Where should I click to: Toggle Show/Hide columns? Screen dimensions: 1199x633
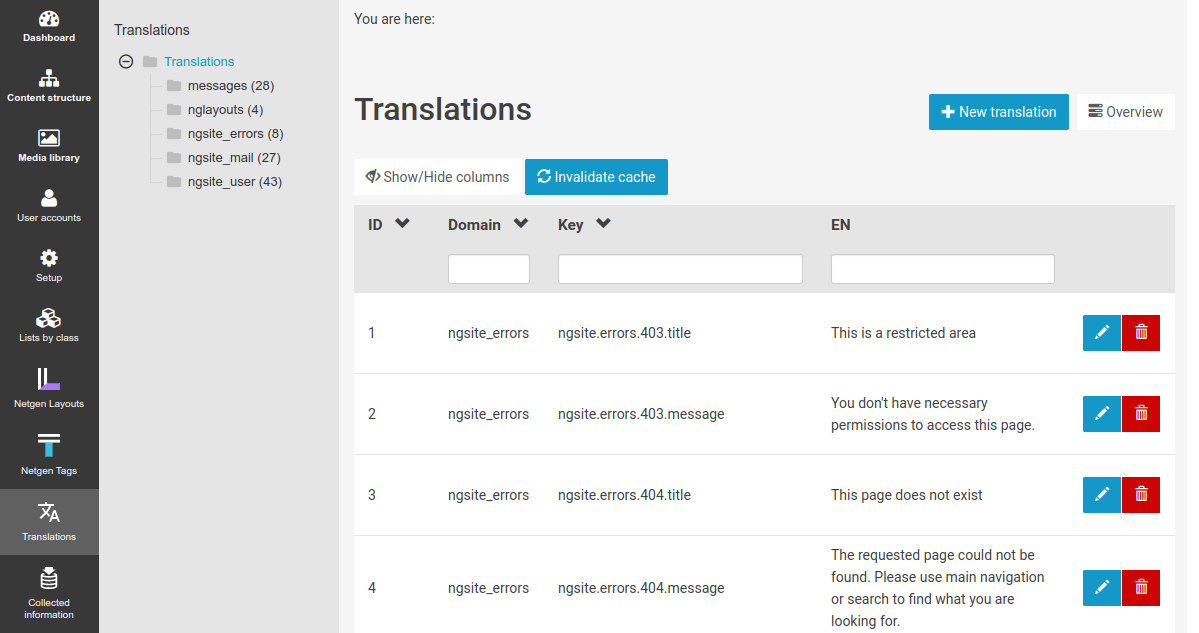[438, 177]
